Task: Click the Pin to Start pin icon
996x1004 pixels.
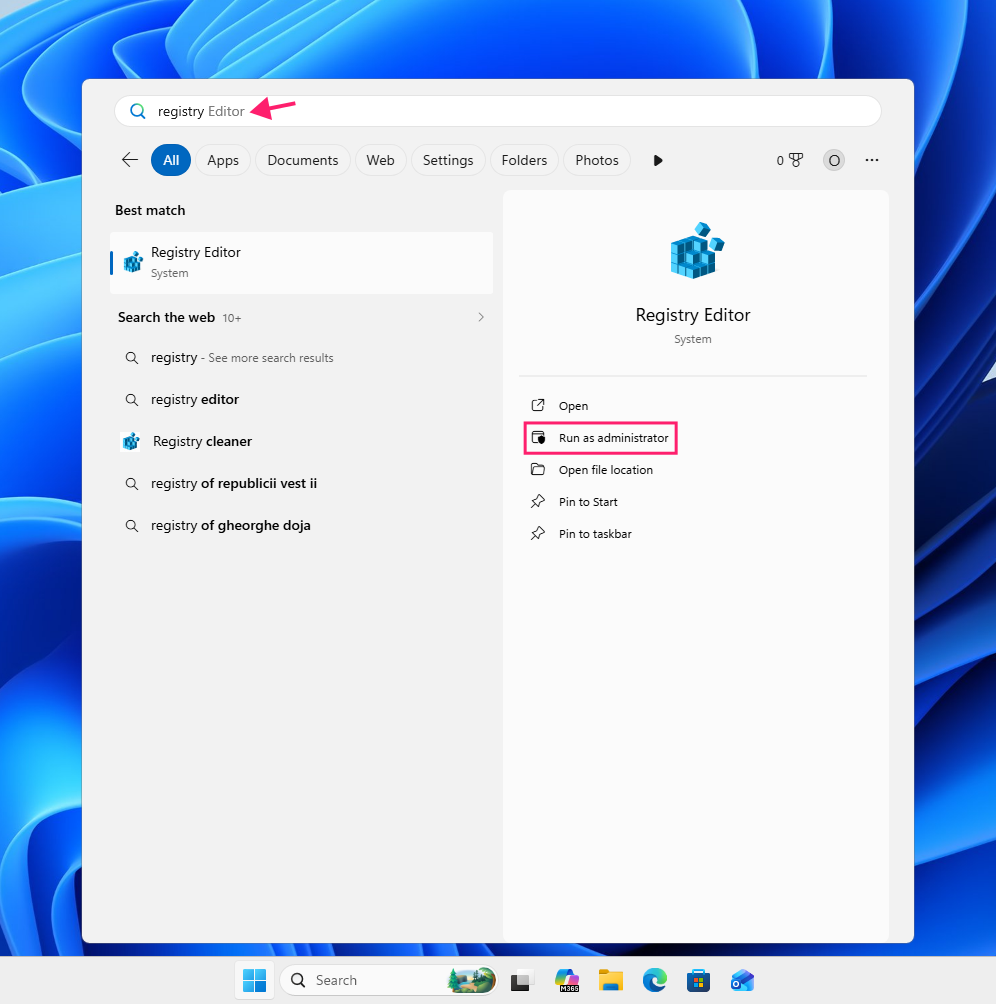Action: 538,501
